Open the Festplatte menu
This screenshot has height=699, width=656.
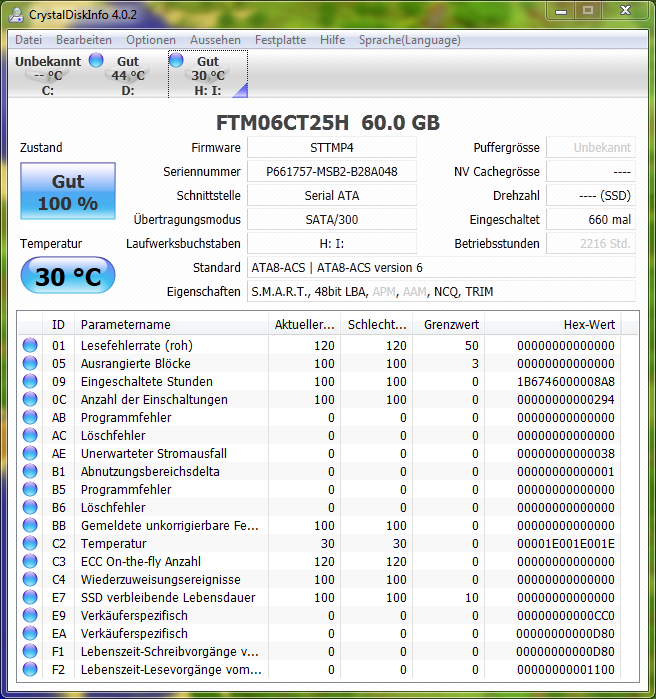[x=280, y=40]
